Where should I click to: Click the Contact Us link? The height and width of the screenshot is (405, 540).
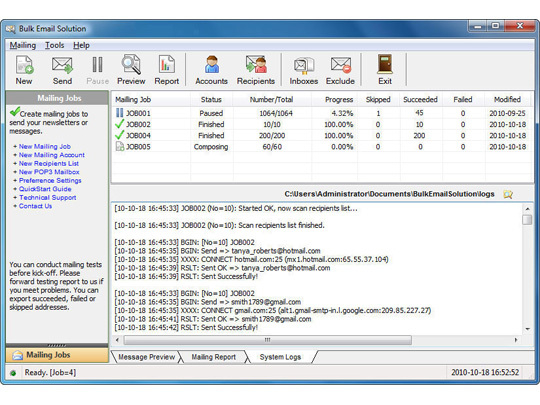click(35, 206)
